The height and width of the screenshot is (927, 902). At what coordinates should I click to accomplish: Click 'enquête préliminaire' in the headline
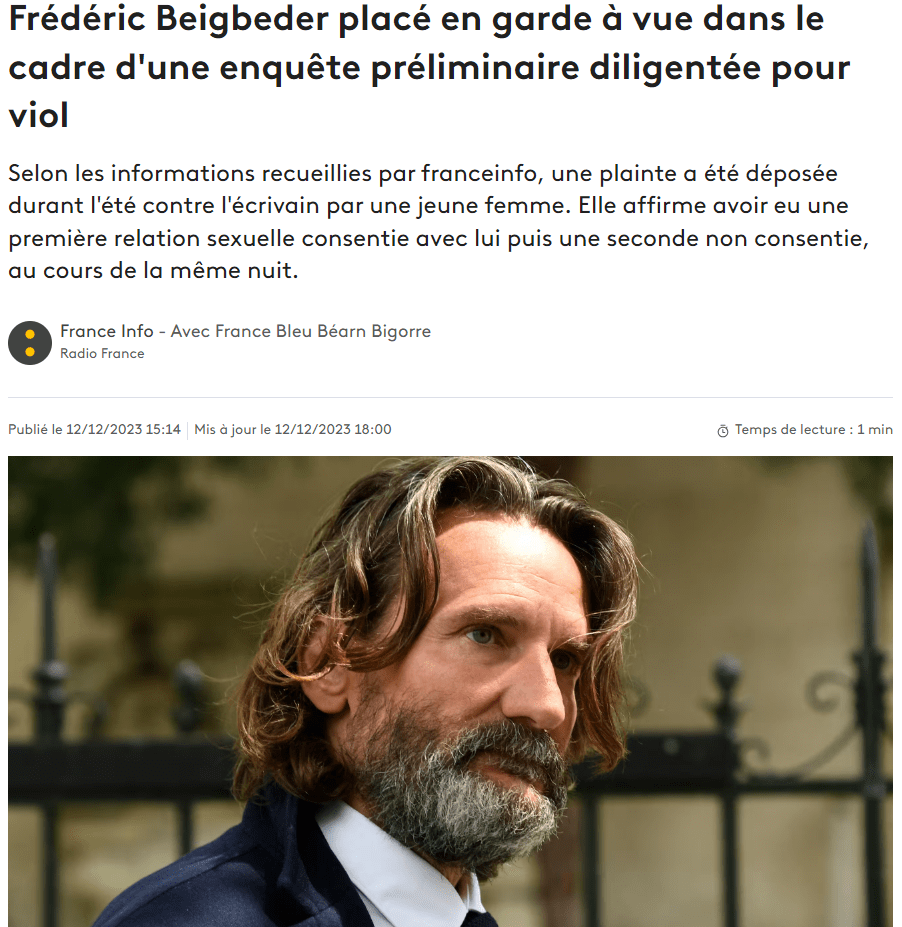point(400,67)
